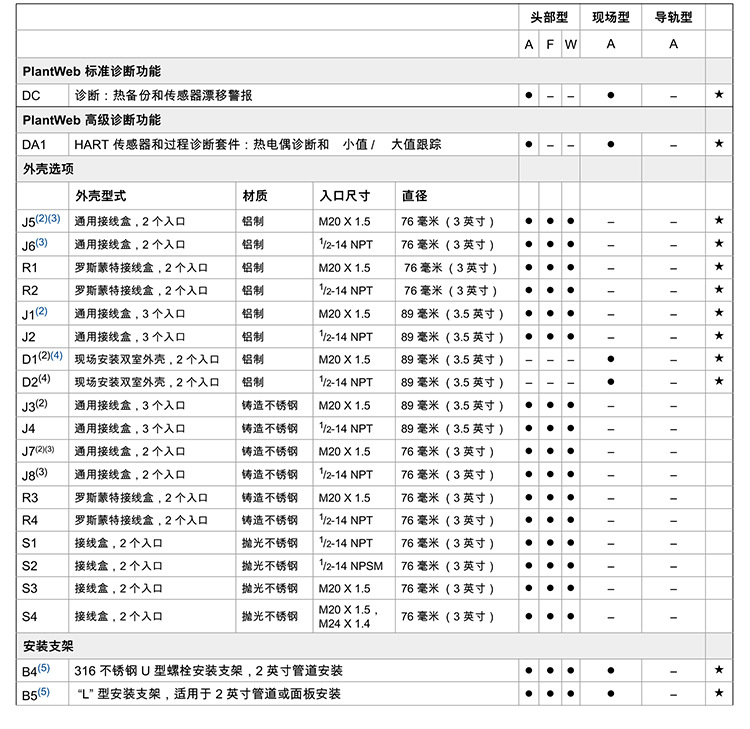Click the star icon in the DC row
The image size is (750, 729).
pyautogui.click(x=719, y=95)
